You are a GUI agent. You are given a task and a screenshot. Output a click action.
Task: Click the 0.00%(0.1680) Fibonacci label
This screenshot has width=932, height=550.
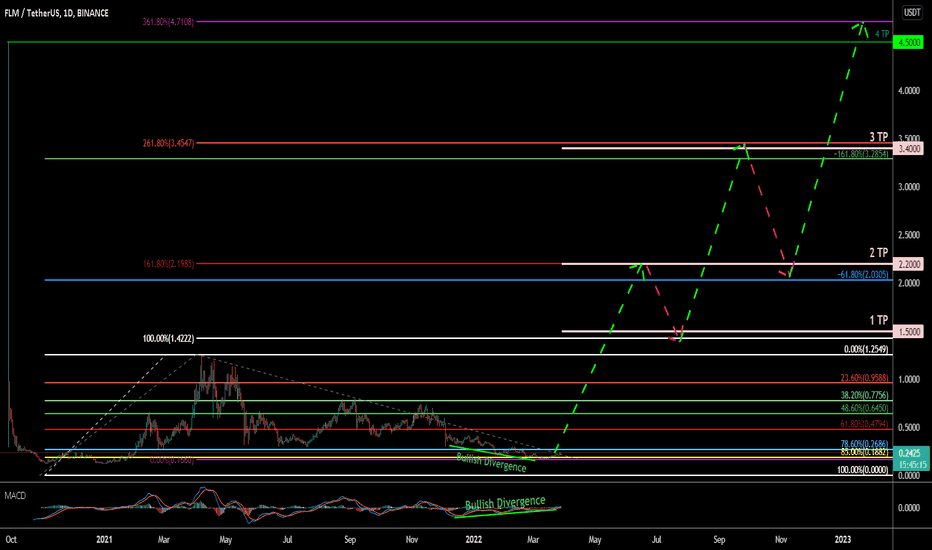pos(171,460)
